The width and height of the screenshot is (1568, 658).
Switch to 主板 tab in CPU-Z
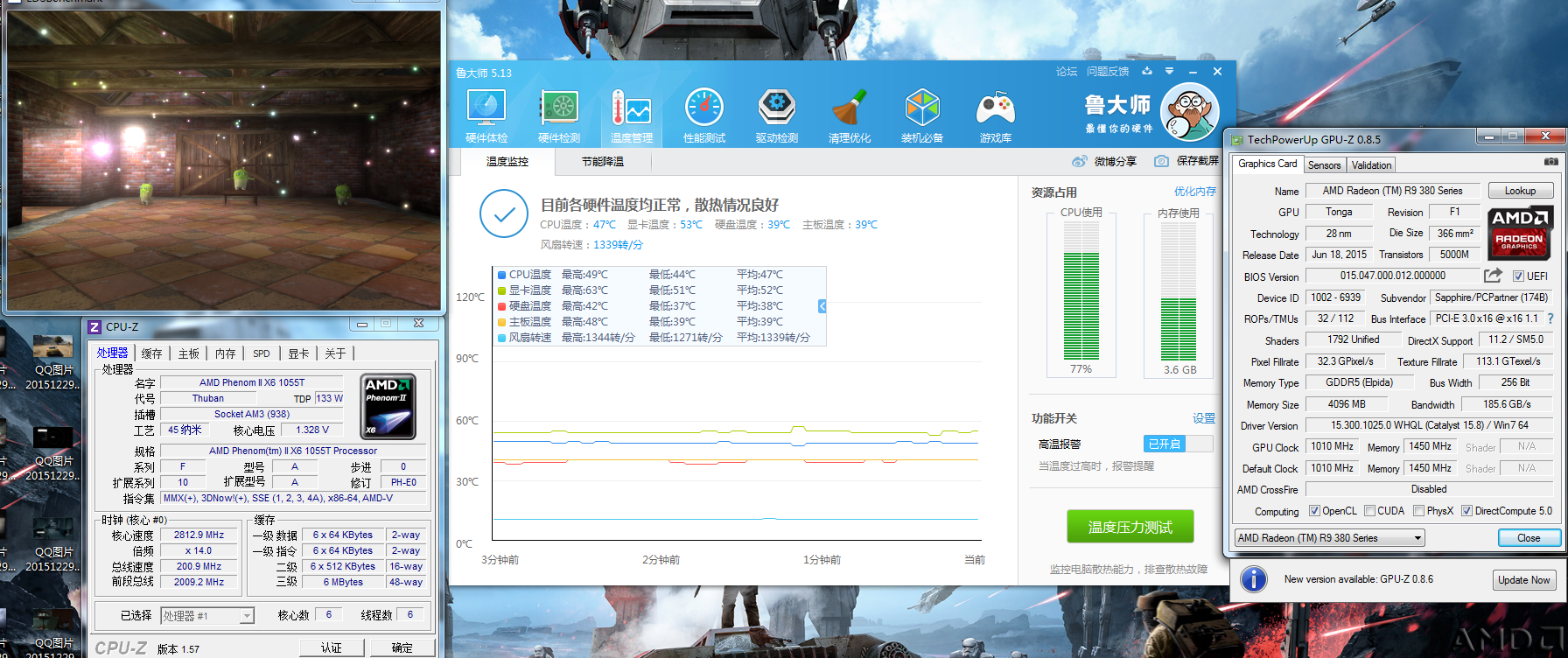pos(189,353)
